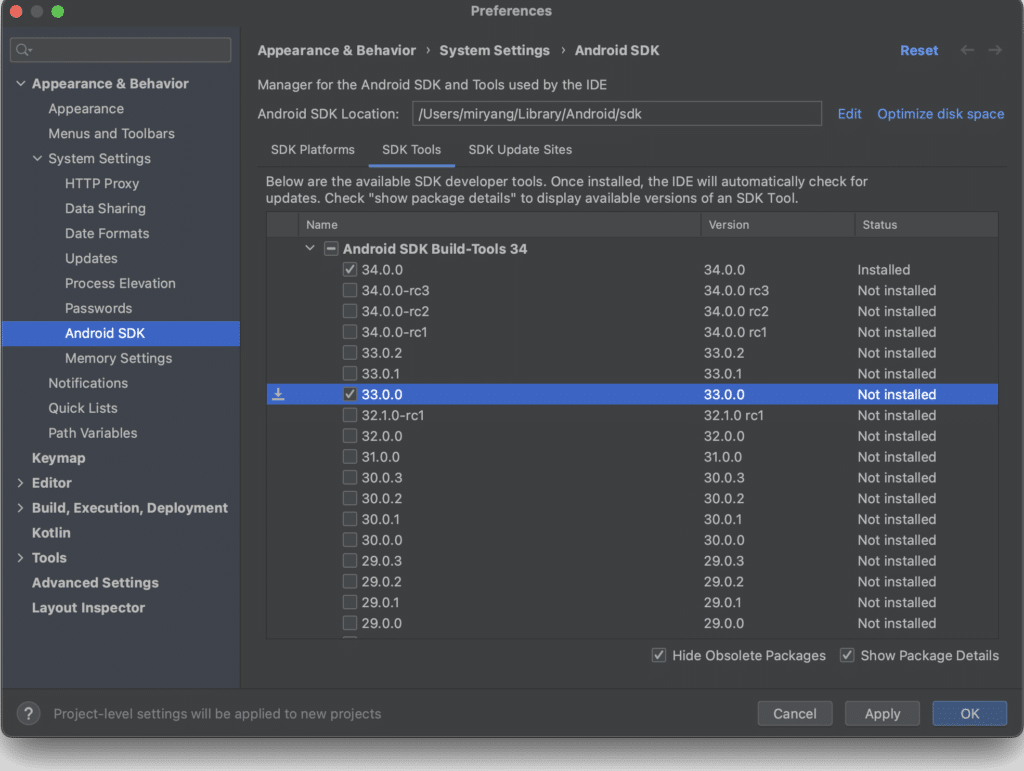The image size is (1024, 771).
Task: Select the 30.0.1 build-tools row
Action: pyautogui.click(x=632, y=520)
